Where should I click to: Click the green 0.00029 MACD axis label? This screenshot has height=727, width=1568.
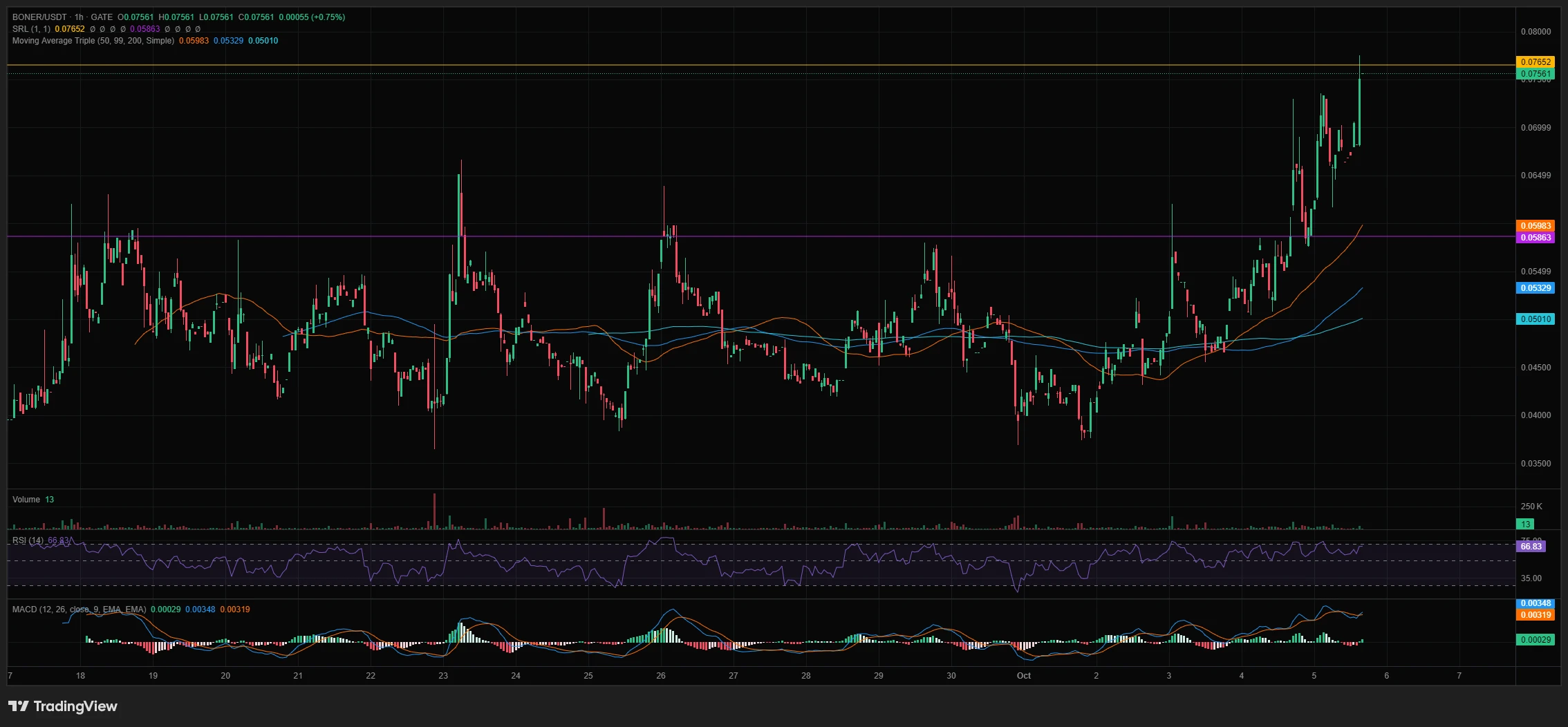1536,640
